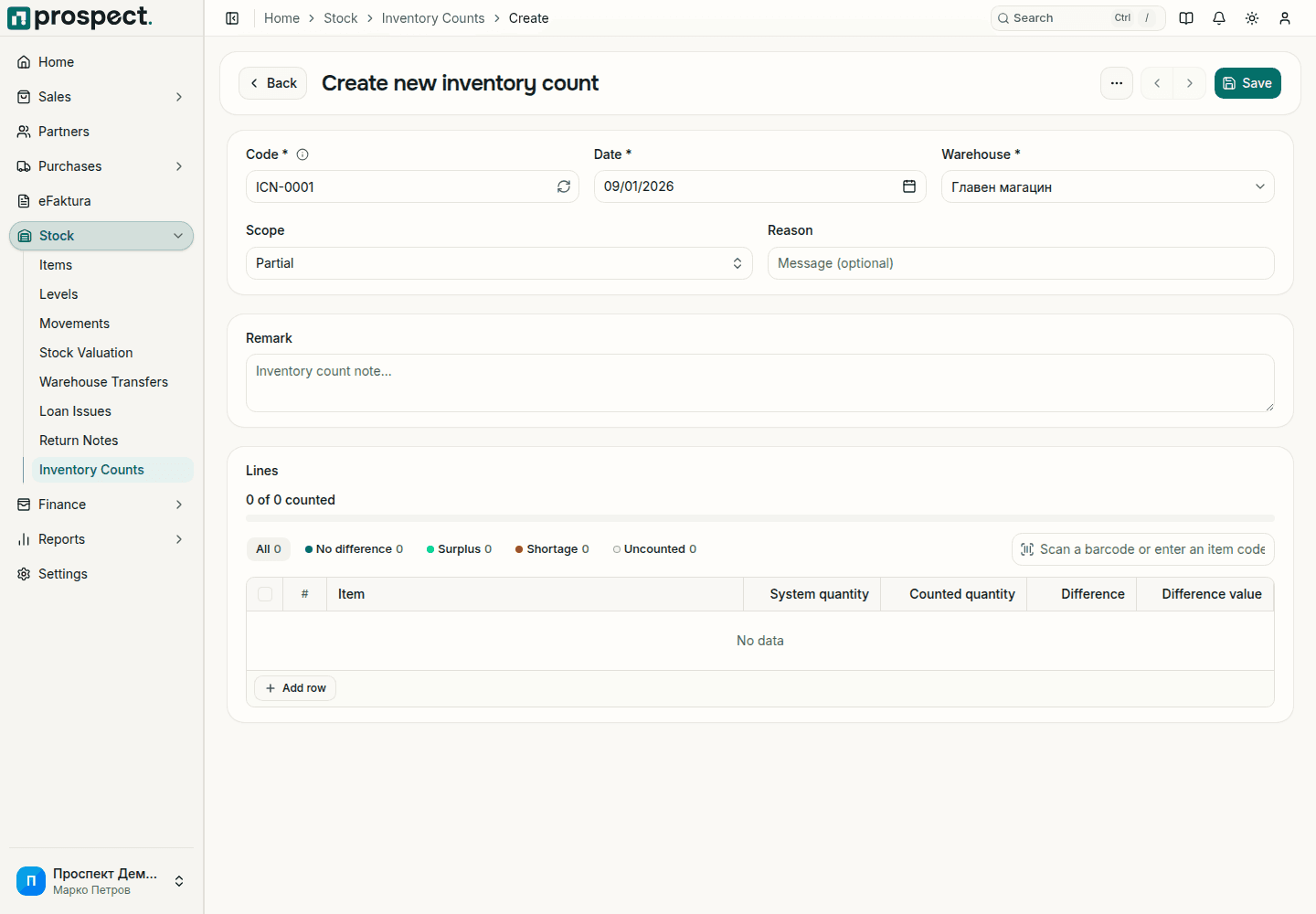Image resolution: width=1316 pixels, height=914 pixels.
Task: Click the Partners people icon
Action: pyautogui.click(x=24, y=132)
